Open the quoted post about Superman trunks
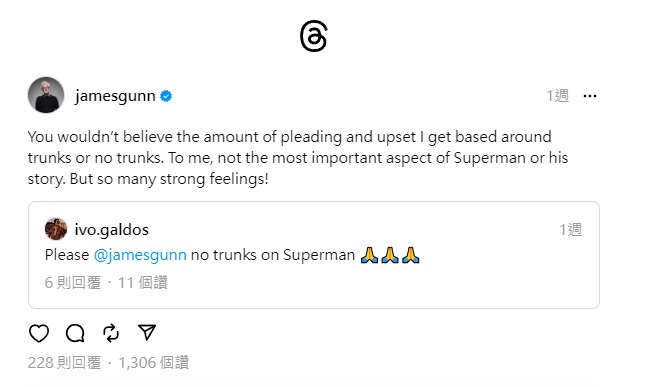The height and width of the screenshot is (387, 648). pyautogui.click(x=314, y=255)
